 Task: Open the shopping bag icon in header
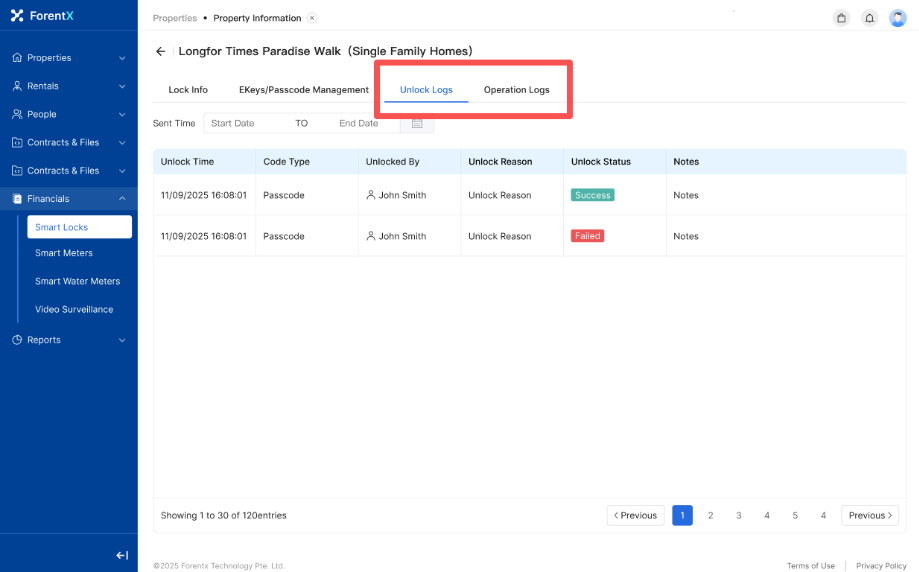(841, 18)
